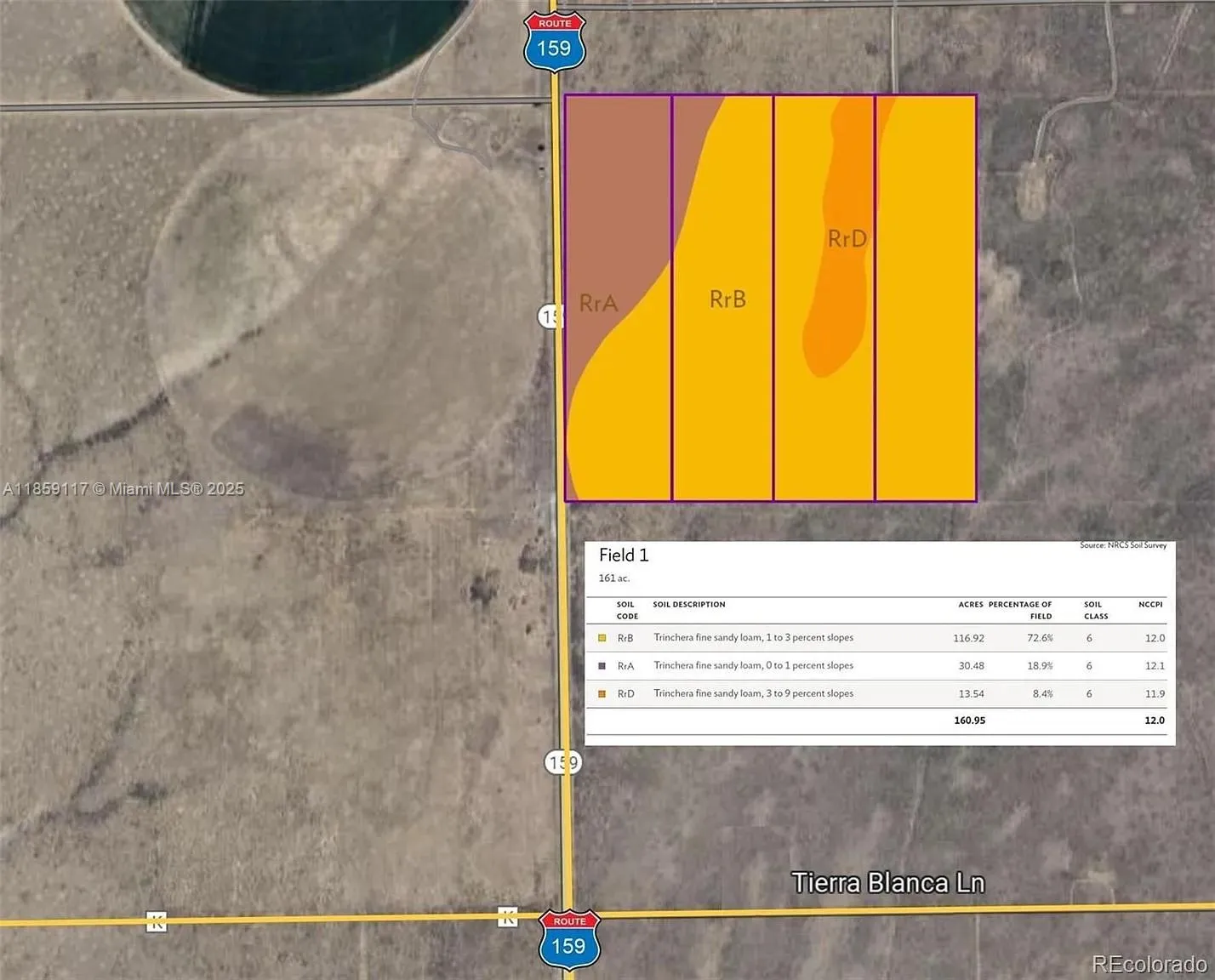This screenshot has height=980, width=1215.
Task: Select the RrA label on the soil map
Action: tap(598, 304)
